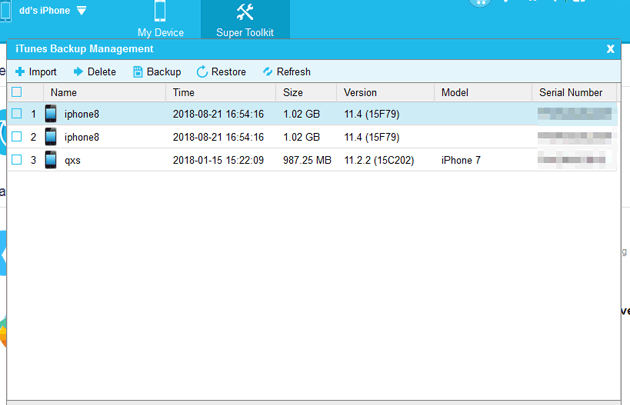Tick the checkbox for row 2 iphone8
630x405 pixels.
click(16, 137)
